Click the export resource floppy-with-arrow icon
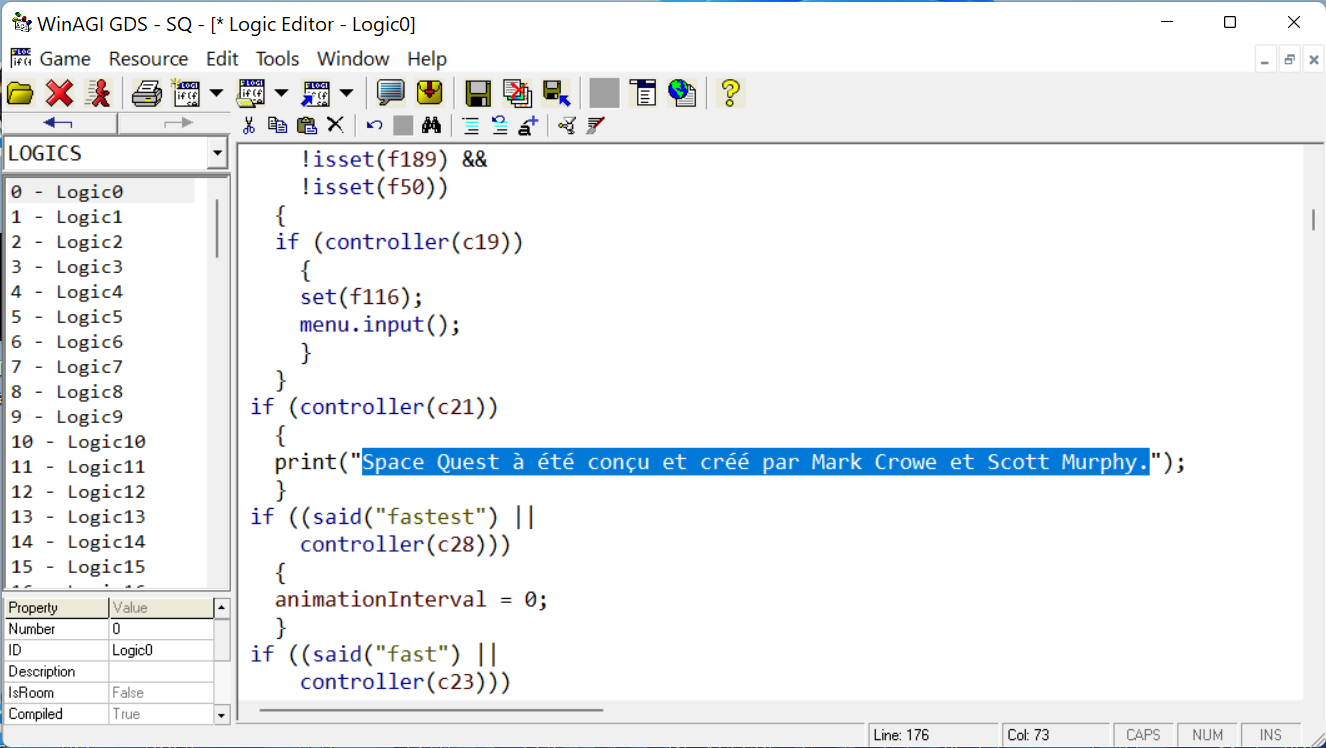This screenshot has width=1326, height=748. tap(556, 93)
